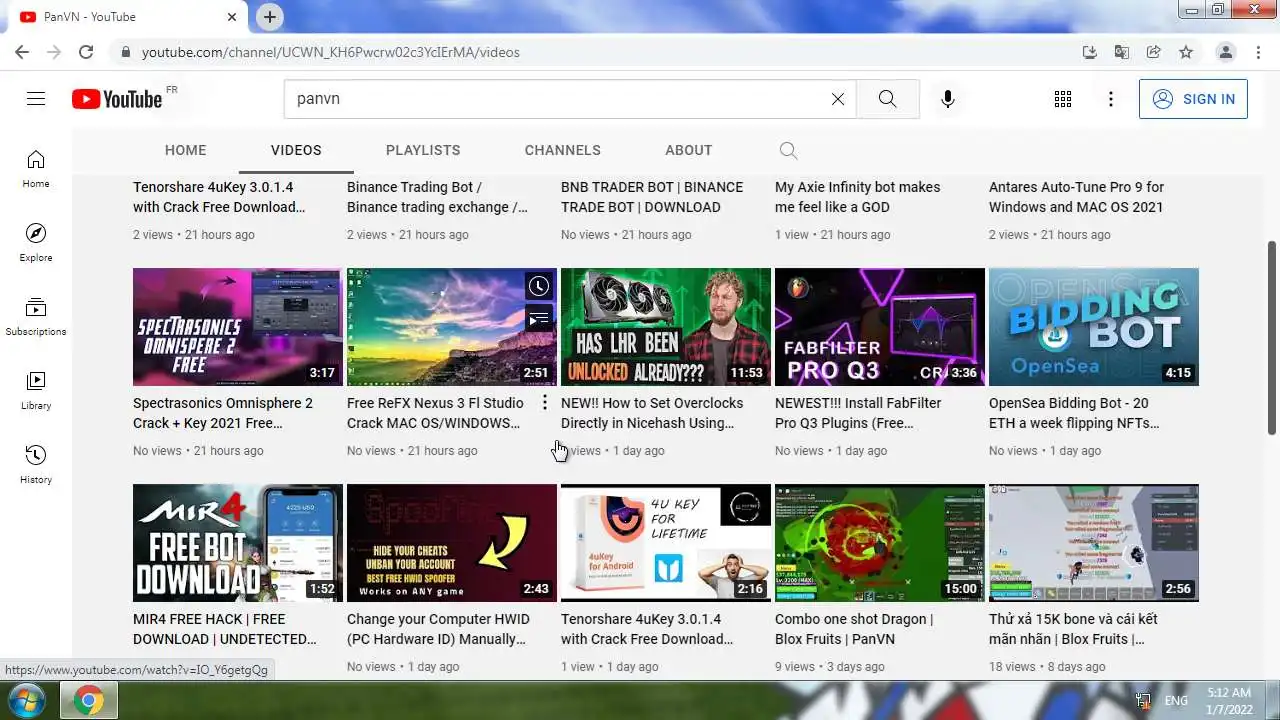
Task: Click the taskbar clock 5:12 AM
Action: (x=1228, y=692)
